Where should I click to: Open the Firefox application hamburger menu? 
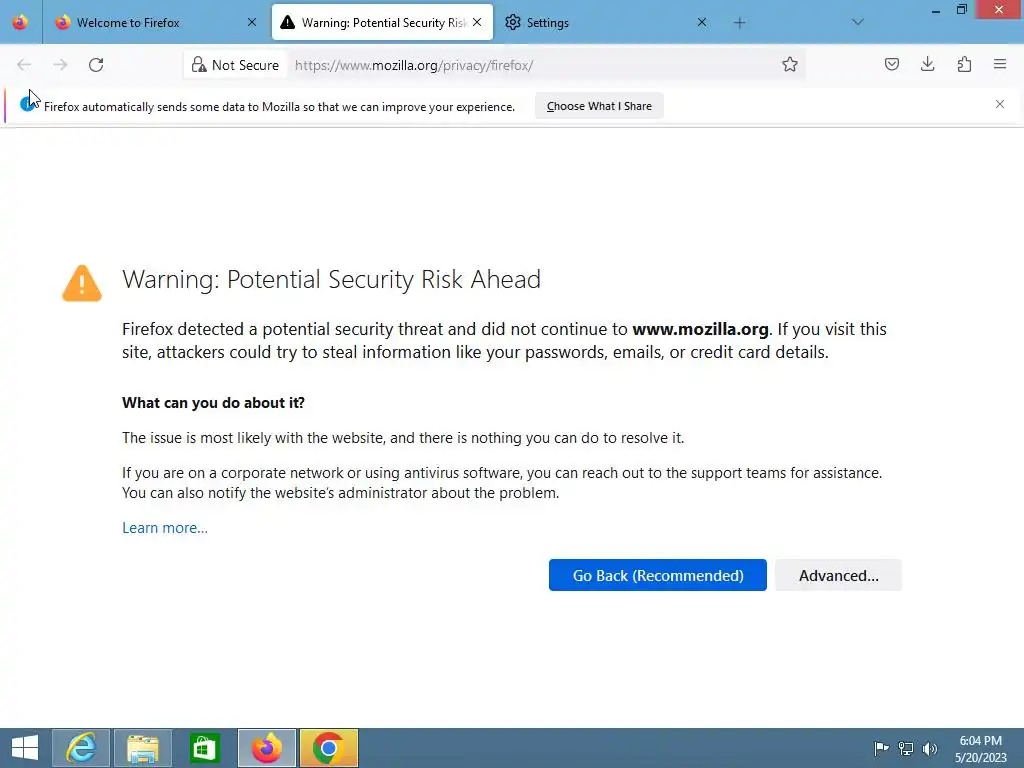[x=1000, y=64]
